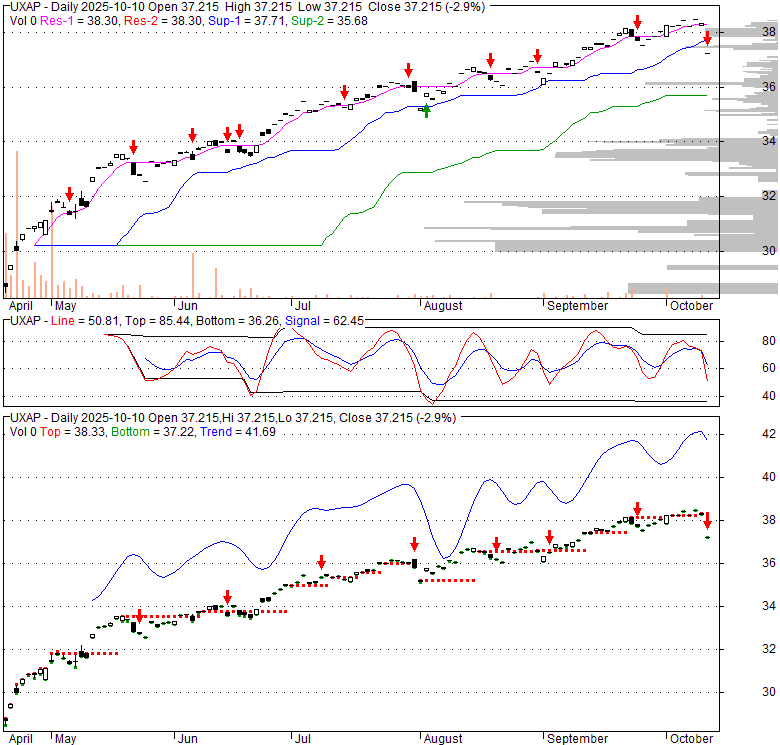Click the August label on top chart's time axis
780x745 pixels.
442,305
